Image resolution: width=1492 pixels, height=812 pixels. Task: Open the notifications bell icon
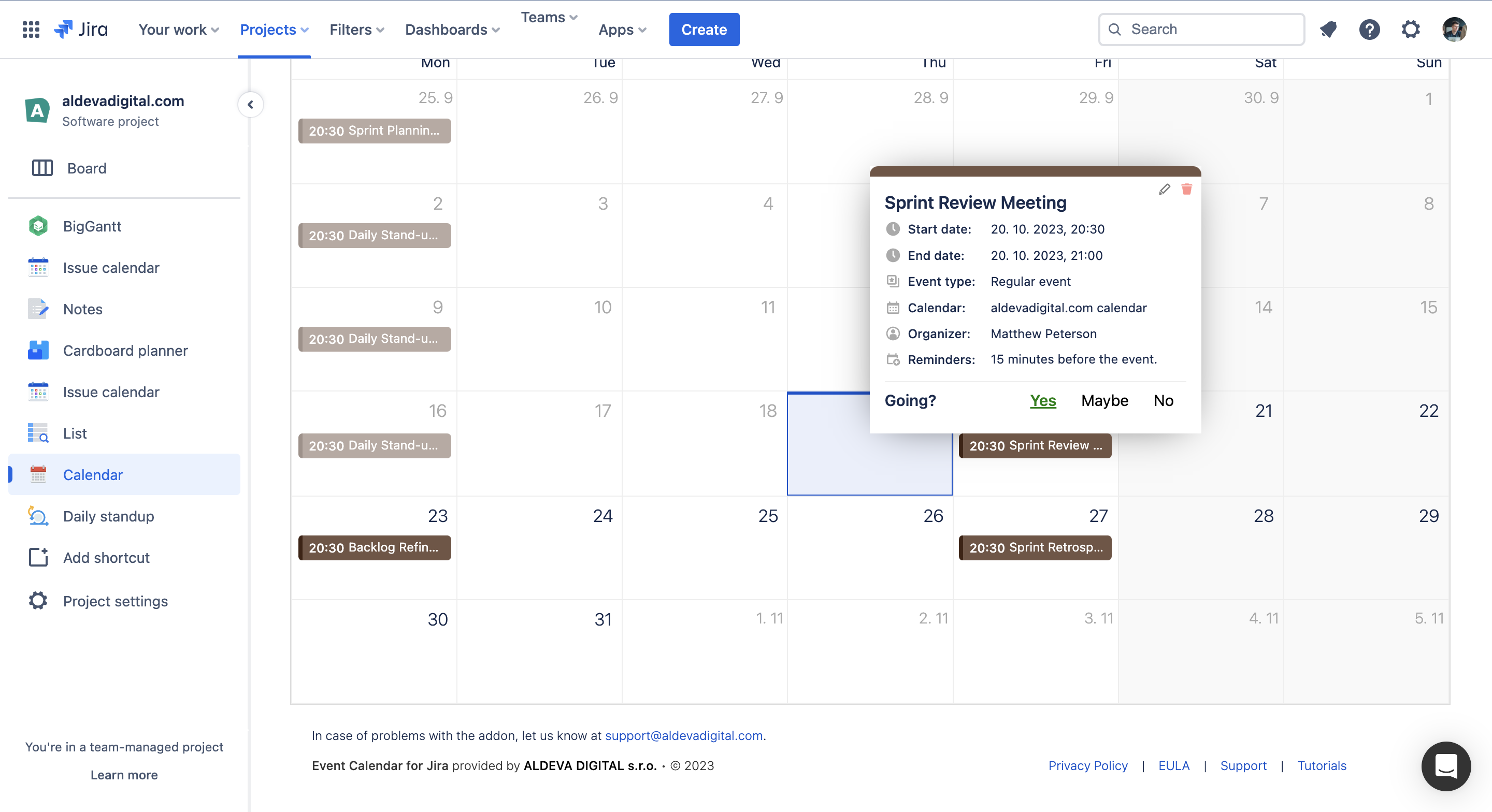tap(1328, 30)
